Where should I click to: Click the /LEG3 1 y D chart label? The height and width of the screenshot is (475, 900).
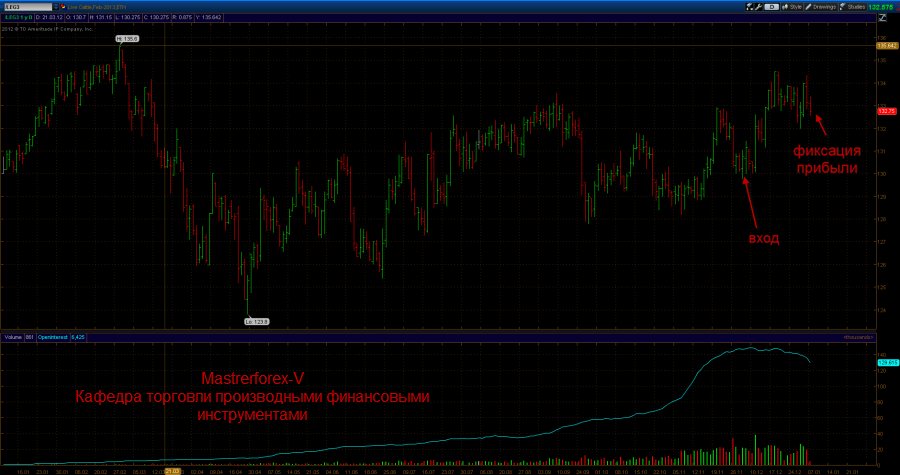[18, 17]
